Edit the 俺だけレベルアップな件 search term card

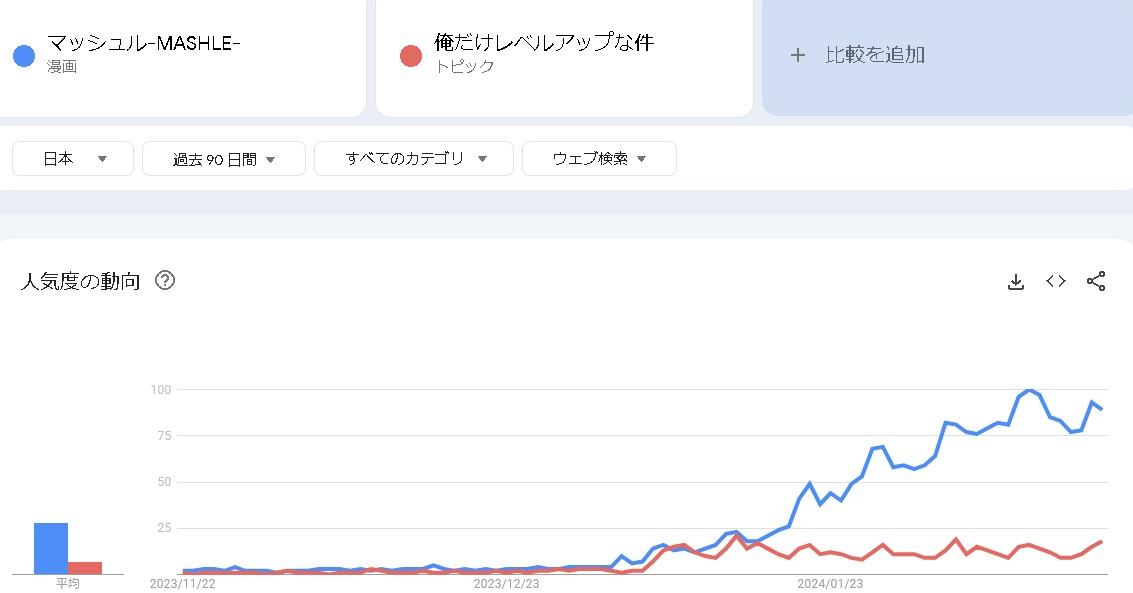[x=564, y=56]
